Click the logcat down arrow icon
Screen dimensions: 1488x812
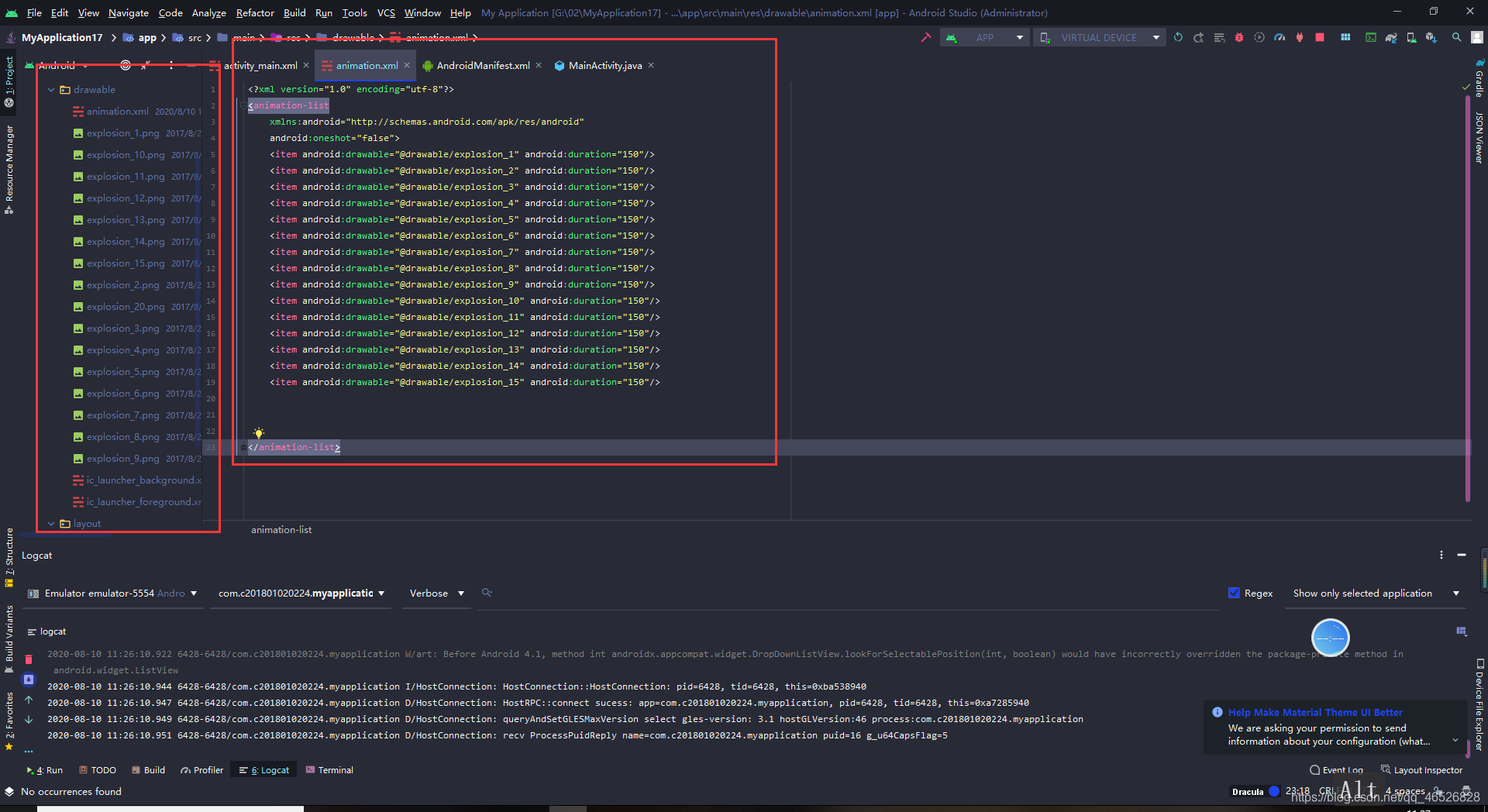click(x=29, y=720)
